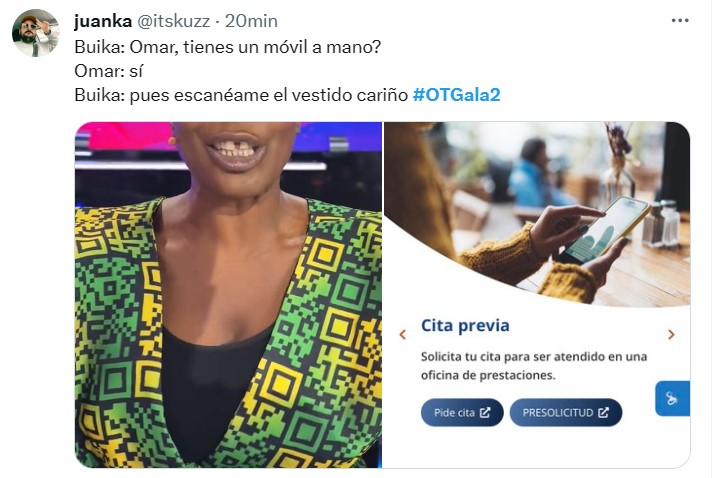Click the Pide cita button
Screen dimensions: 720x478
point(462,412)
